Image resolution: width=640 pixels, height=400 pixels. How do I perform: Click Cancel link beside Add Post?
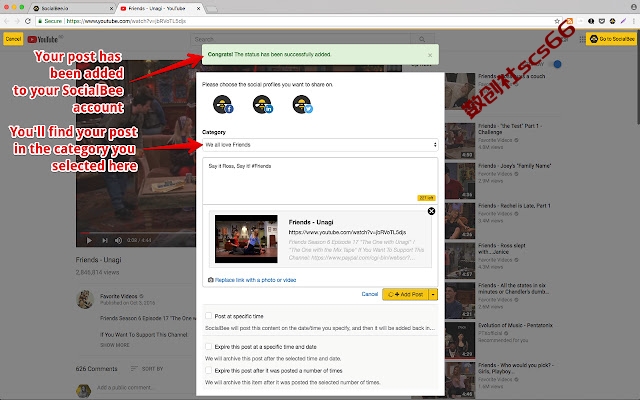[369, 294]
